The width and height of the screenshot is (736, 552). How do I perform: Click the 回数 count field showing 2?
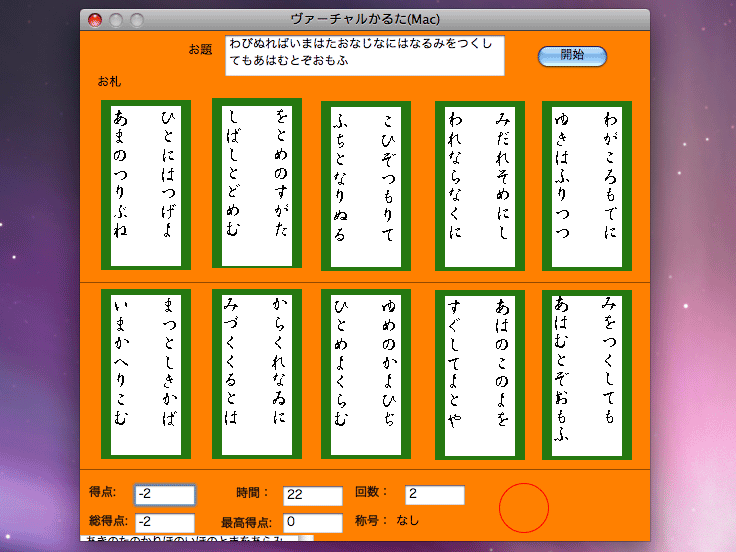click(435, 495)
